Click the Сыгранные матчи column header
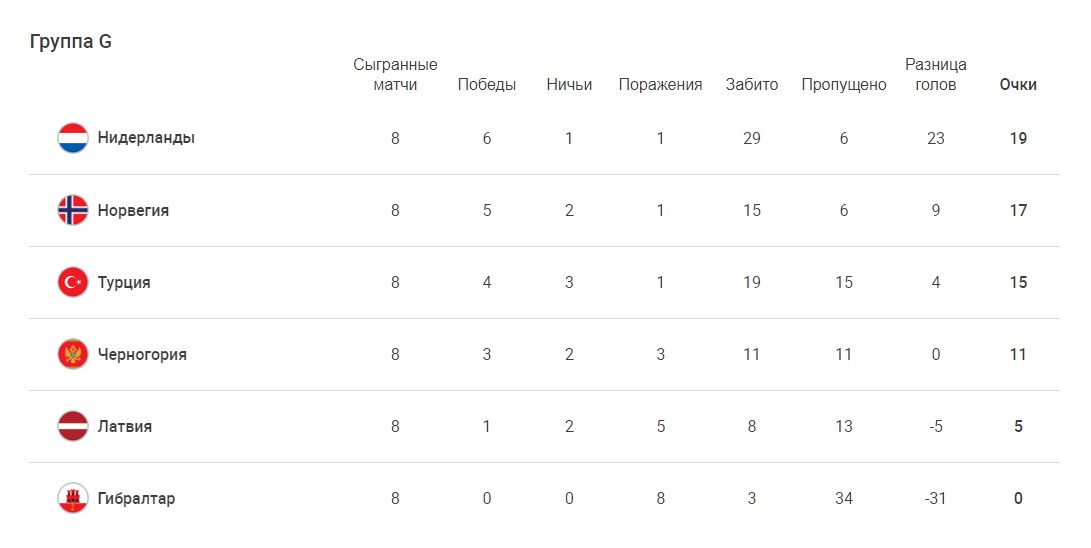Screen dimensions: 1091x548 coord(395,75)
